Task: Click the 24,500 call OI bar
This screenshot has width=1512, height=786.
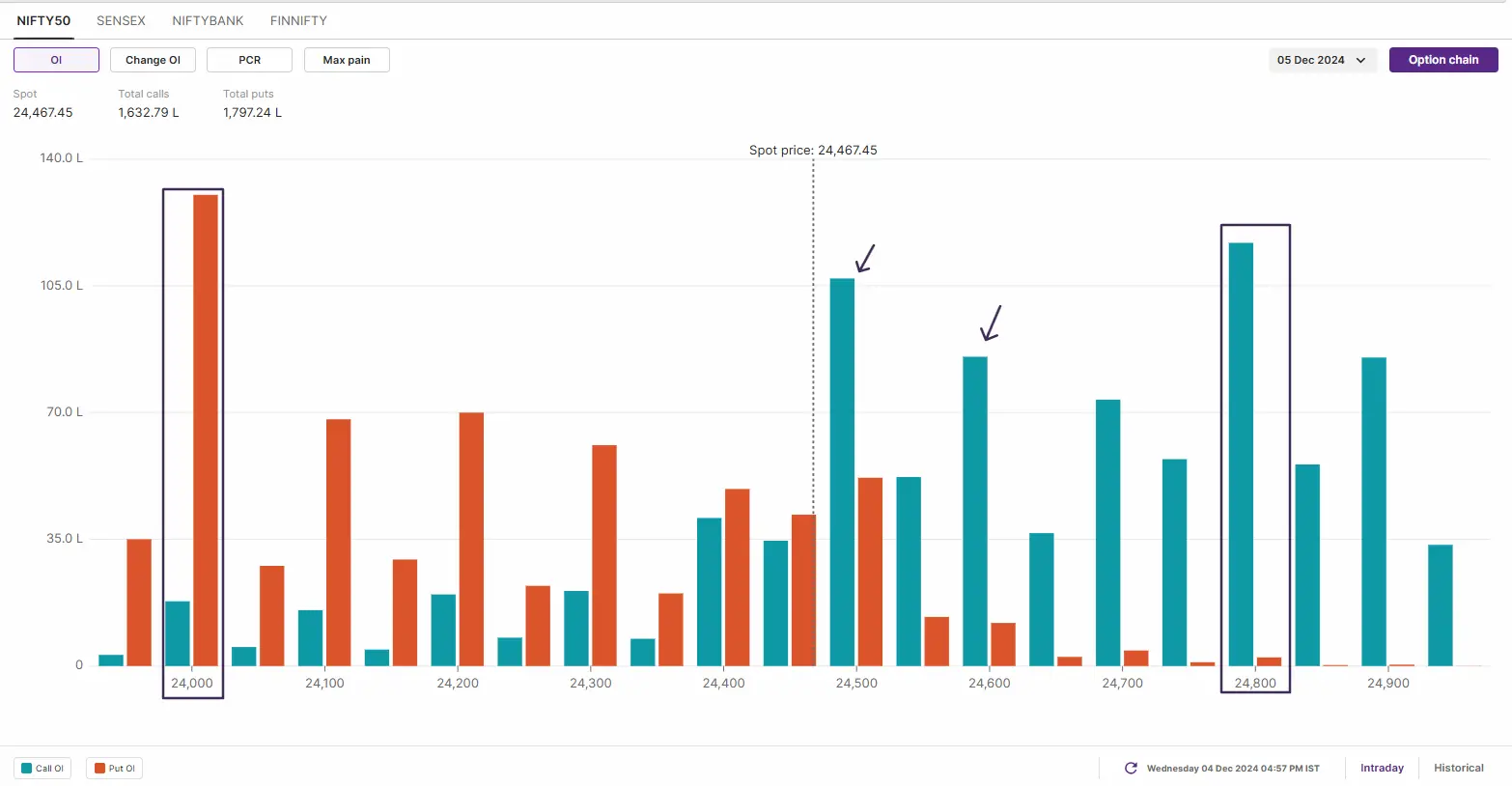Action: click(x=842, y=472)
